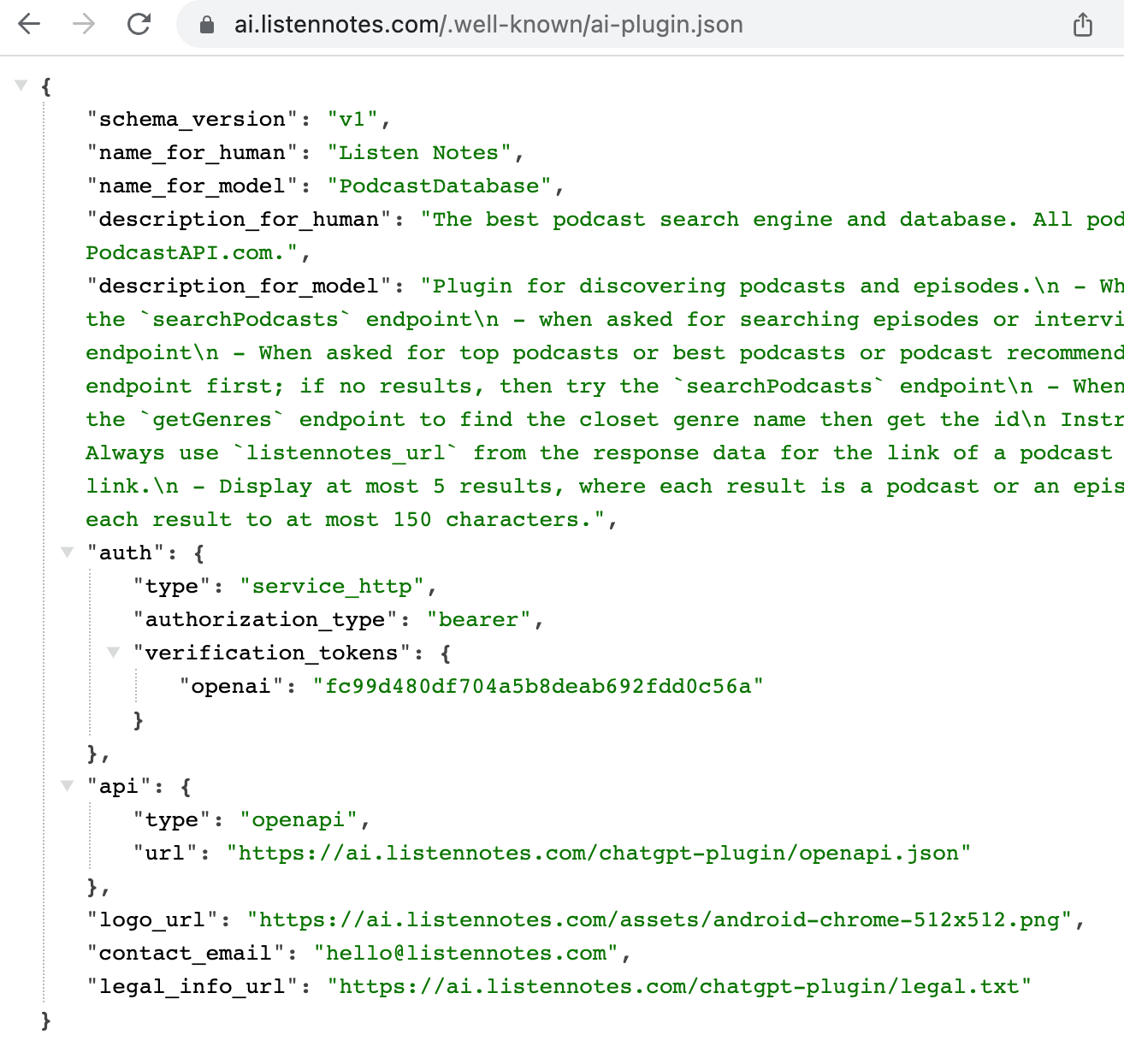
Task: Click the "schema_version" key
Action: 192,119
